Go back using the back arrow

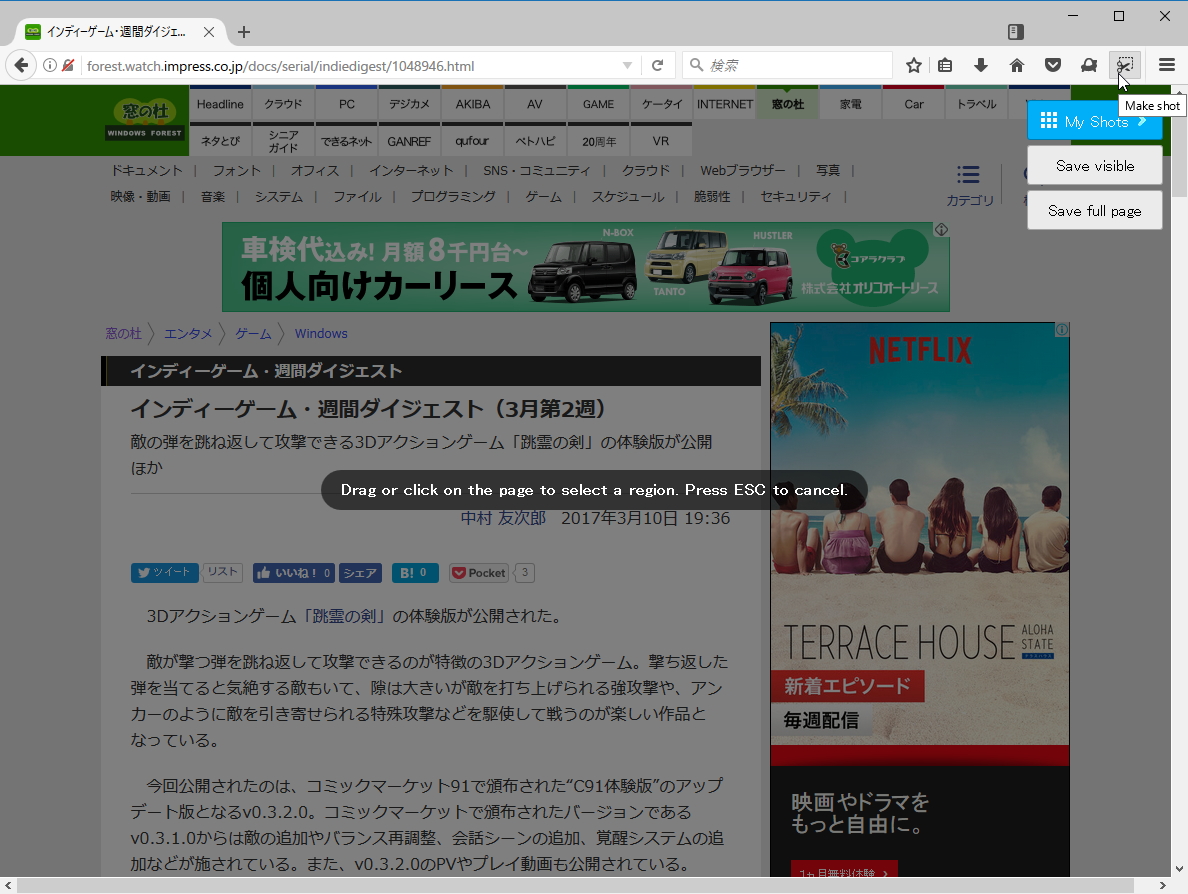click(x=20, y=64)
